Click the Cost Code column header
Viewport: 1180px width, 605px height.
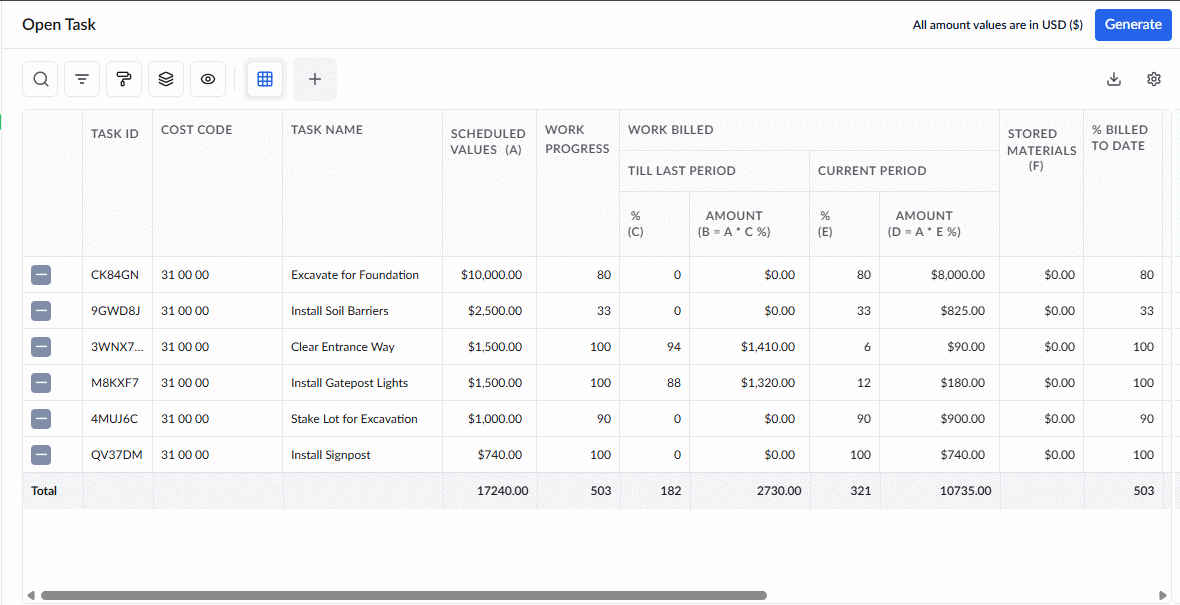click(196, 129)
